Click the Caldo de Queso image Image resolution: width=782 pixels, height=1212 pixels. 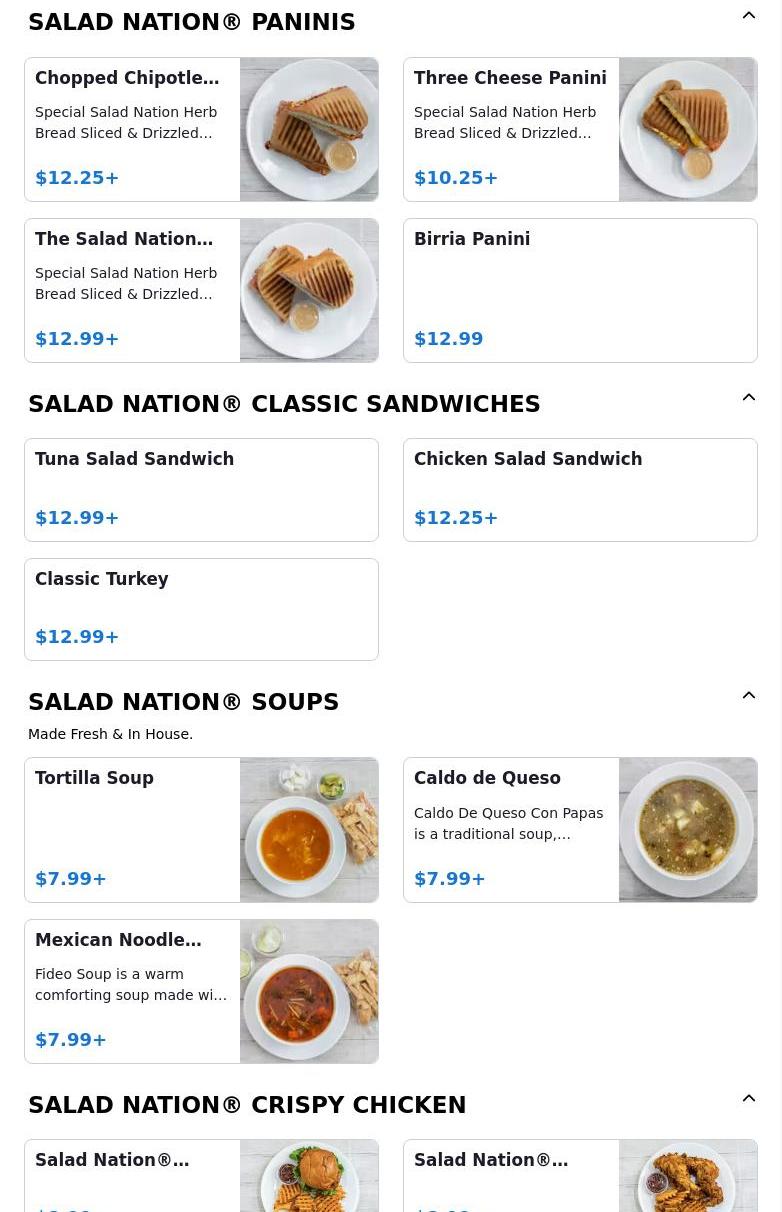(x=688, y=830)
